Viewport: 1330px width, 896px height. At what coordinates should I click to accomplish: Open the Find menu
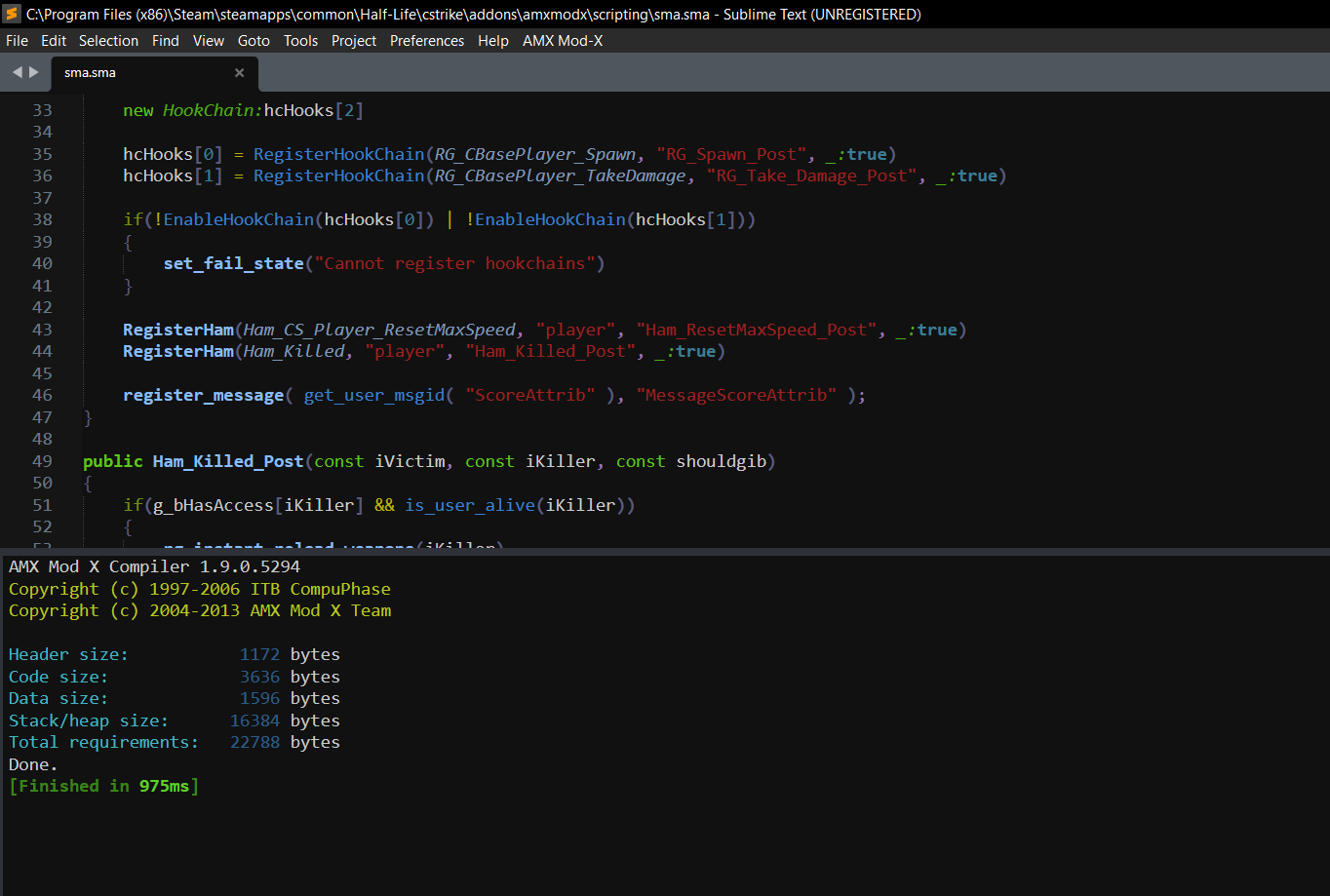pos(166,41)
